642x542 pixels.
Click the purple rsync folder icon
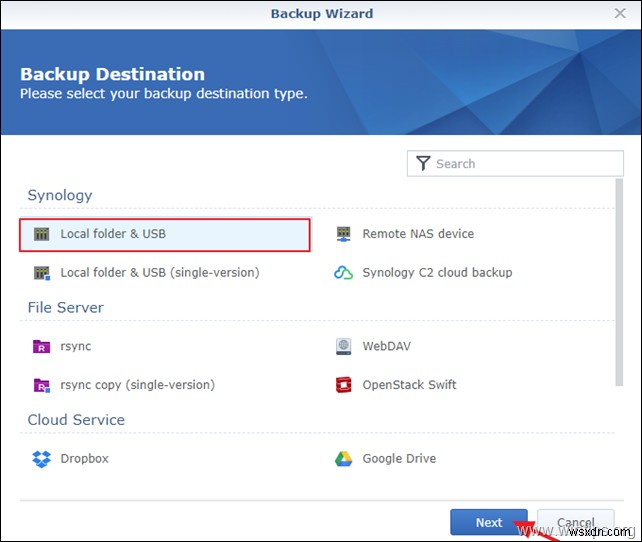pos(41,346)
